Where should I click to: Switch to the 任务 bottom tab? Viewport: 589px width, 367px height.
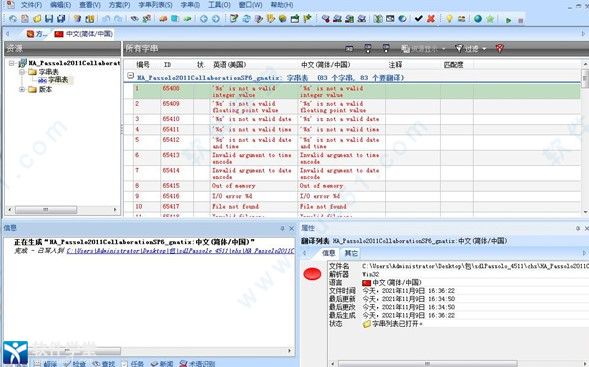click(133, 364)
